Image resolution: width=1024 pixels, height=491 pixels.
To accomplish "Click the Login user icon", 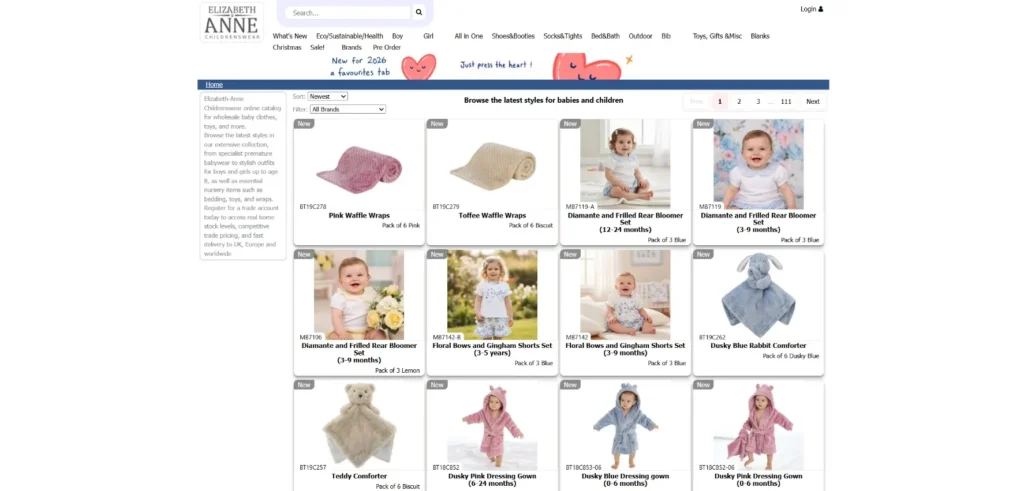I will 821,9.
